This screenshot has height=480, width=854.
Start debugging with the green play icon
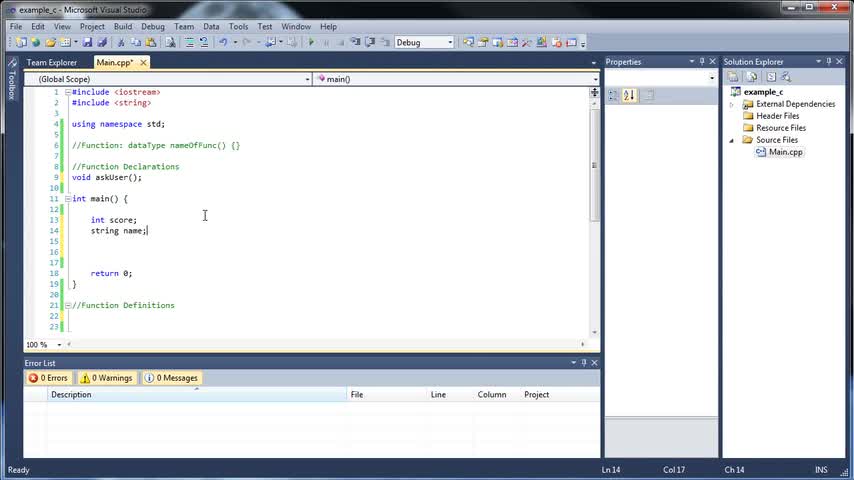(x=311, y=42)
